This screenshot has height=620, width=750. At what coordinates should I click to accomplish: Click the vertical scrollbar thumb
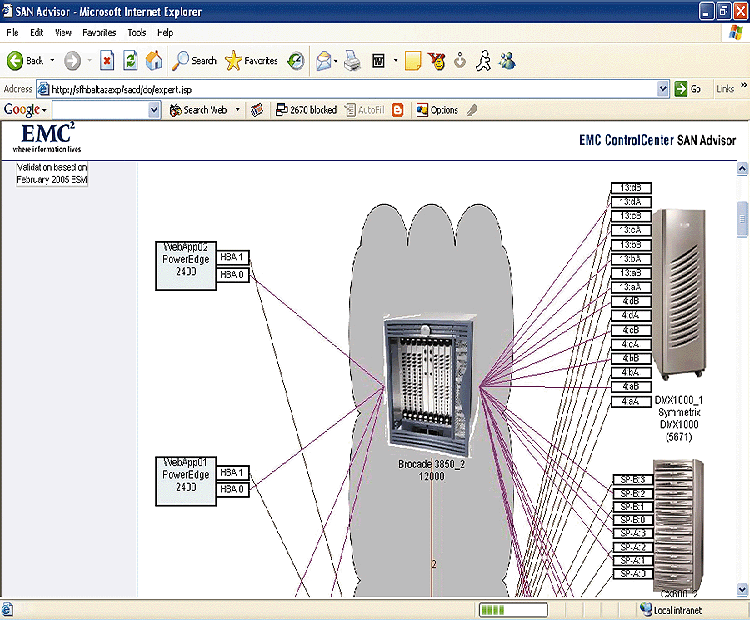tap(742, 219)
